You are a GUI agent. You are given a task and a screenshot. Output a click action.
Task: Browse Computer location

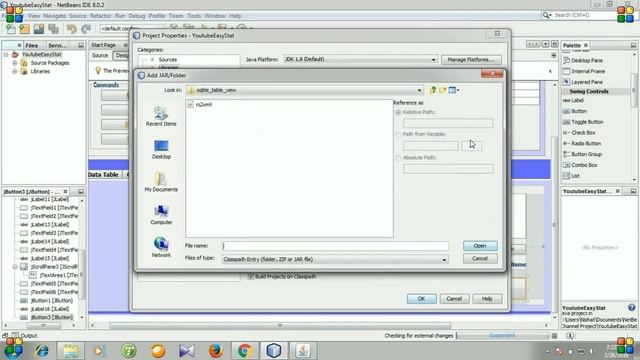point(161,215)
